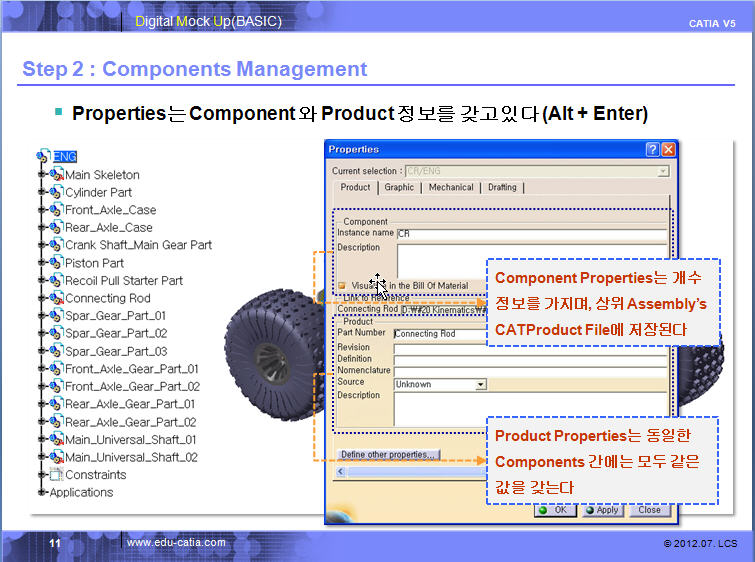Toggle Visualize in the Bill Of Material
The image size is (755, 562).
(342, 285)
